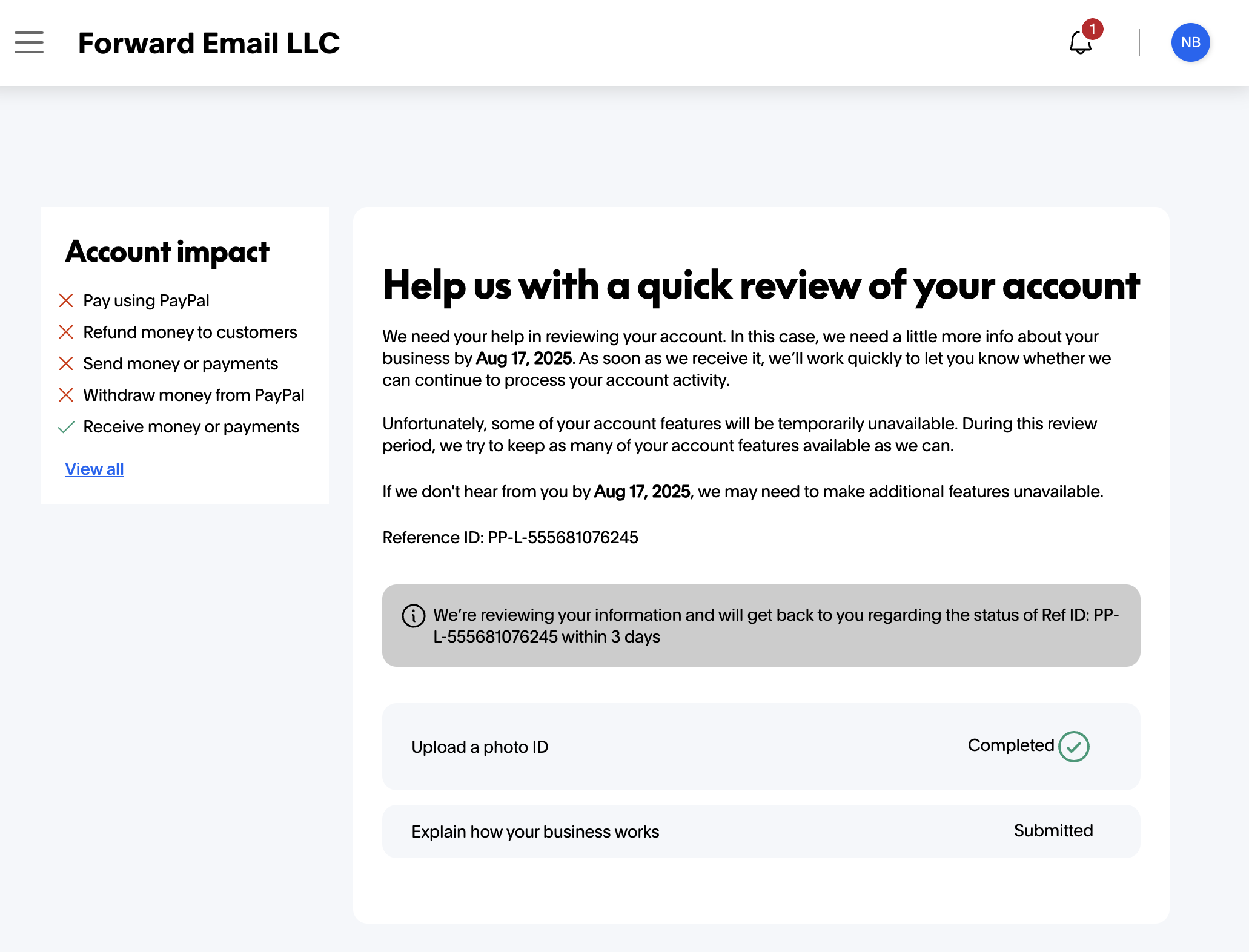The height and width of the screenshot is (952, 1249).
Task: Select the Forward Email LLC header title
Action: pyautogui.click(x=208, y=42)
